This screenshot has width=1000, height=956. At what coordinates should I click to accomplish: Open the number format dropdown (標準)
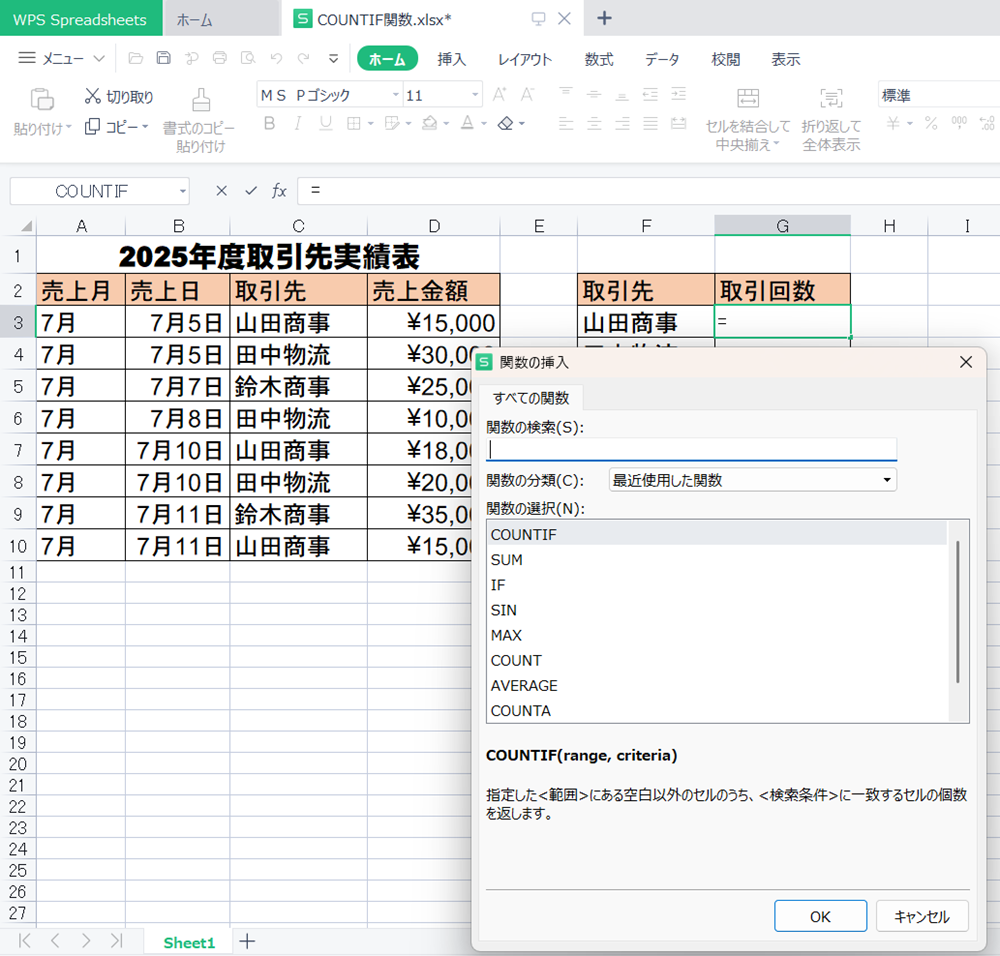[939, 95]
